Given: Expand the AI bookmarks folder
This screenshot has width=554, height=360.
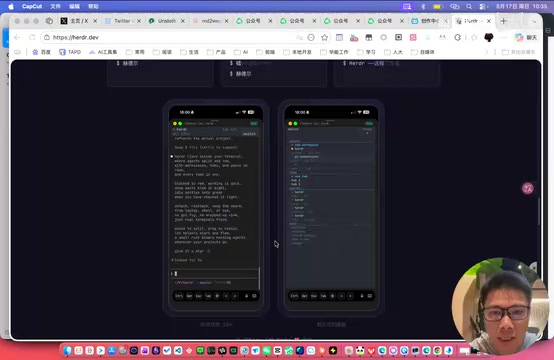Looking at the screenshot, I should click(241, 52).
